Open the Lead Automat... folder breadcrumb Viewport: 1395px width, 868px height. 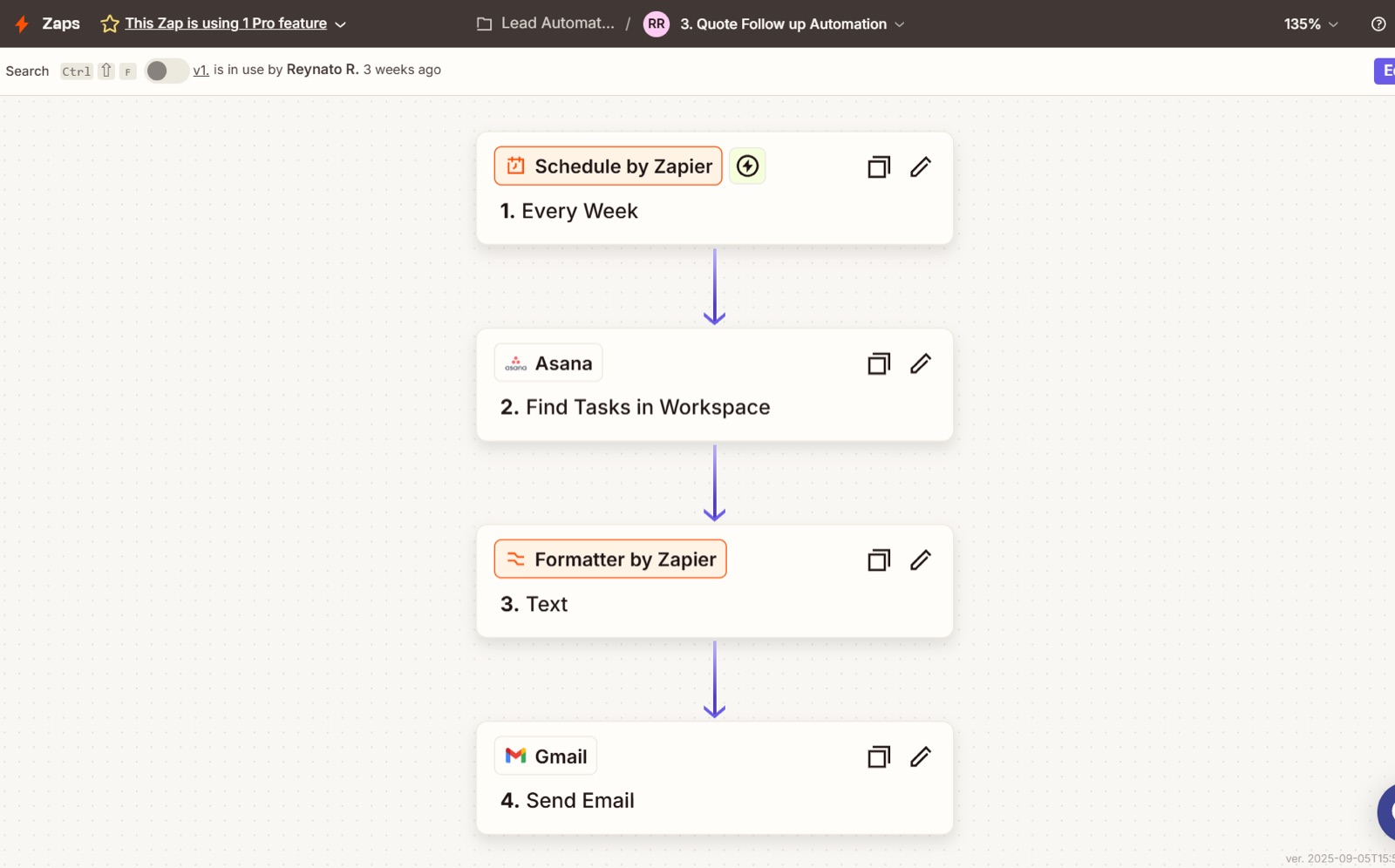(557, 24)
